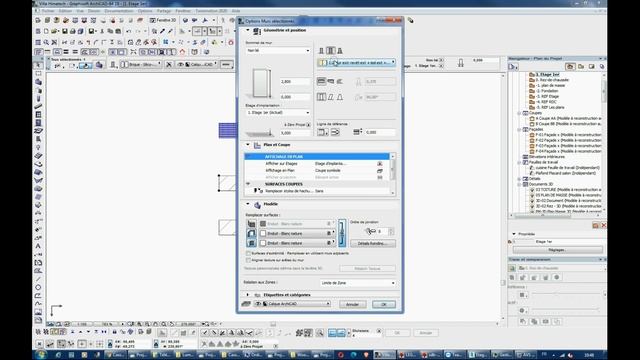
Task: Open the composite structure selection dropdown
Action: (x=356, y=63)
